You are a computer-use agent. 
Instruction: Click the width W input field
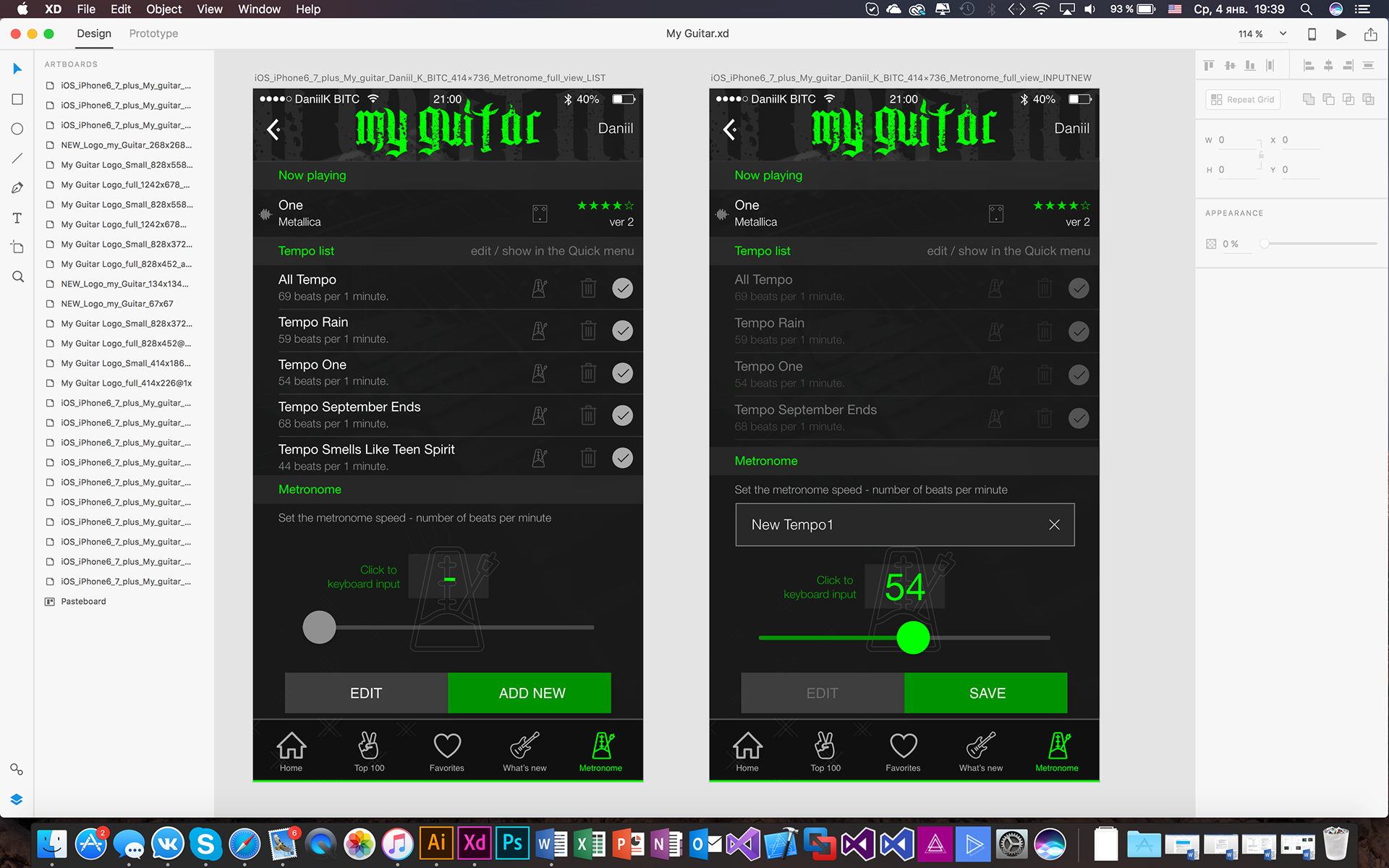coord(1239,140)
